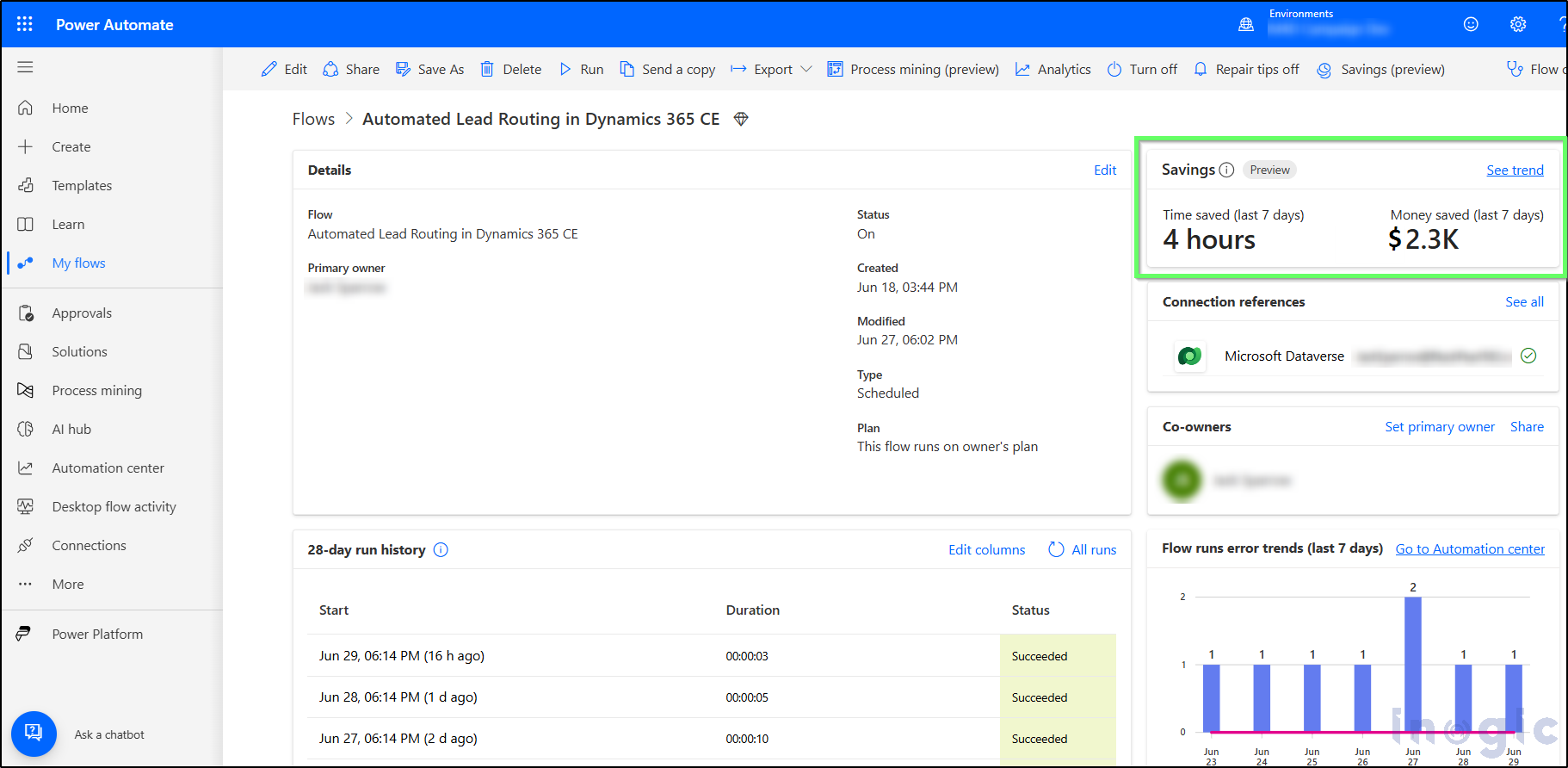Click the 28-day run history info icon
Image resolution: width=1568 pixels, height=768 pixels.
(441, 549)
